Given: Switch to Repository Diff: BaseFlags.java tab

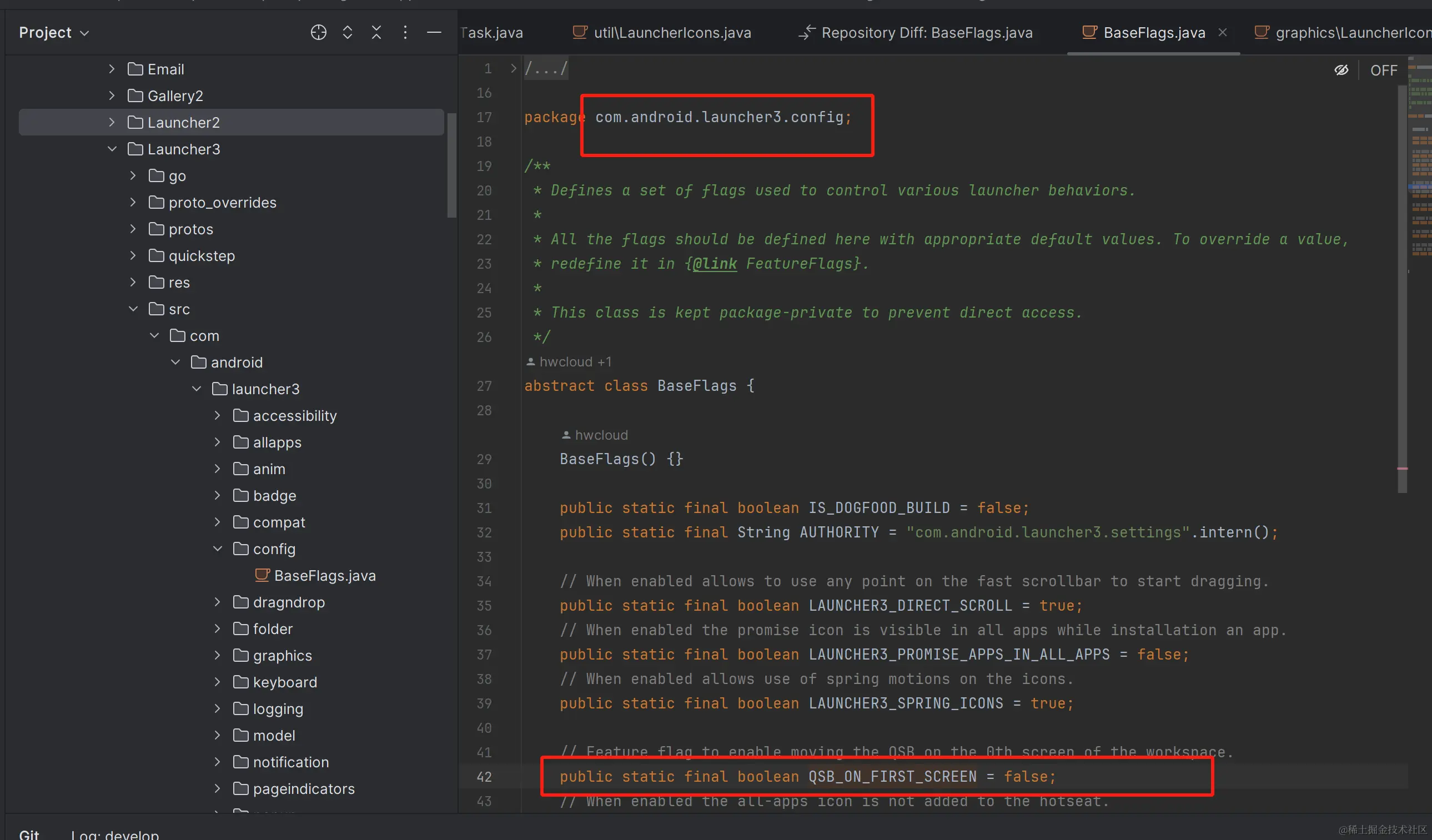Looking at the screenshot, I should coord(916,32).
